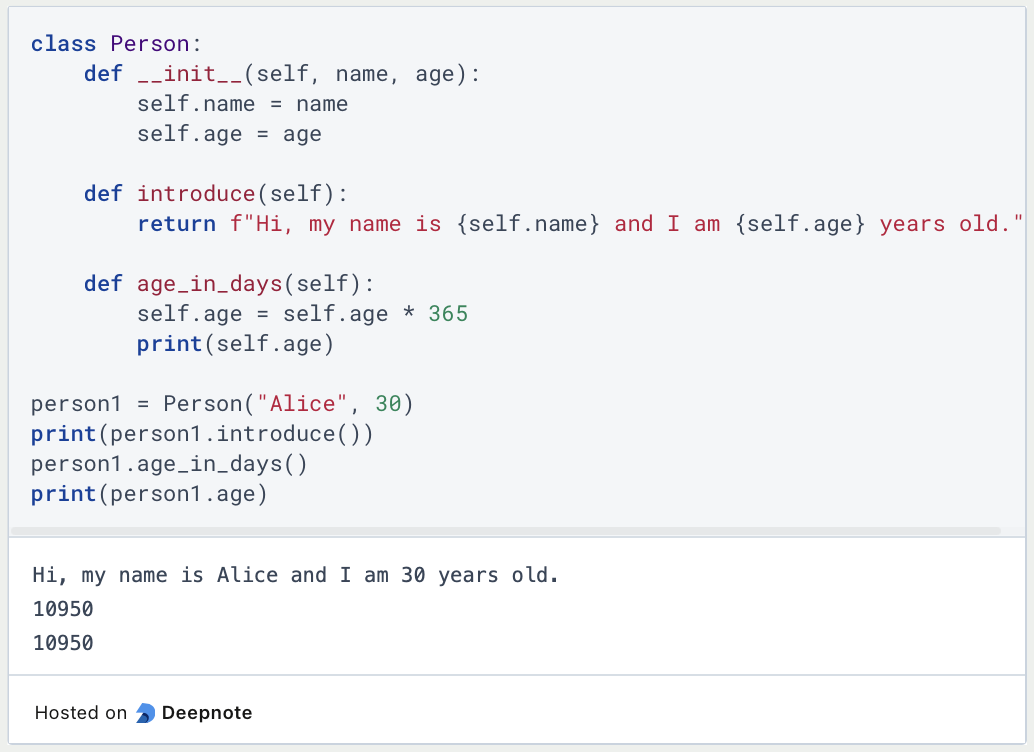Click the Deepnote logo icon
1034x752 pixels.
(x=146, y=713)
